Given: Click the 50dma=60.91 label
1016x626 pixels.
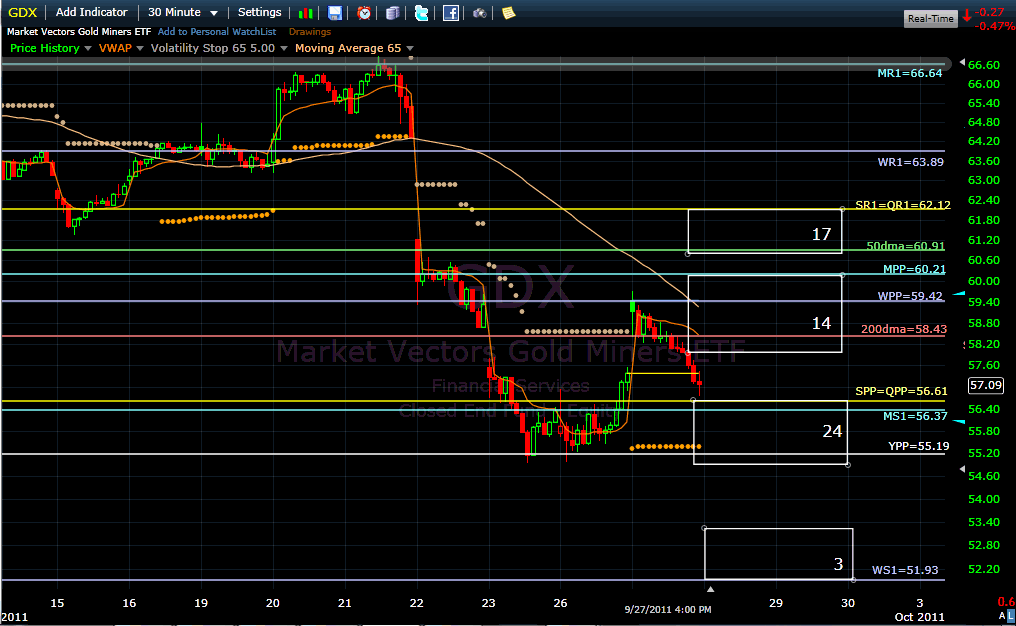Looking at the screenshot, I should point(906,246).
